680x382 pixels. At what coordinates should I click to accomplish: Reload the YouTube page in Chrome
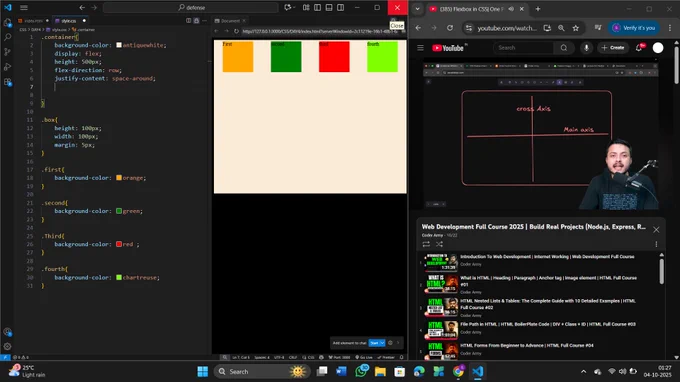click(450, 28)
